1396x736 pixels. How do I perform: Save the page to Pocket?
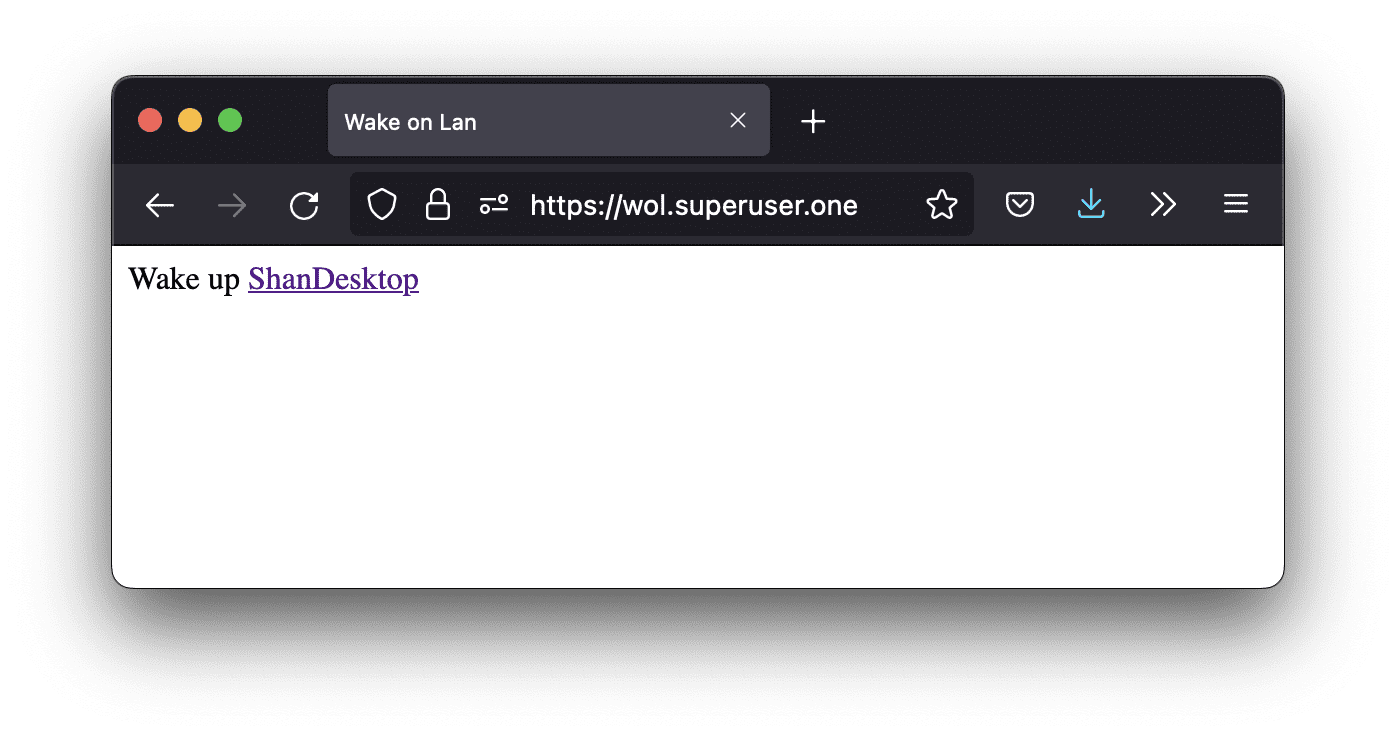click(x=1019, y=205)
